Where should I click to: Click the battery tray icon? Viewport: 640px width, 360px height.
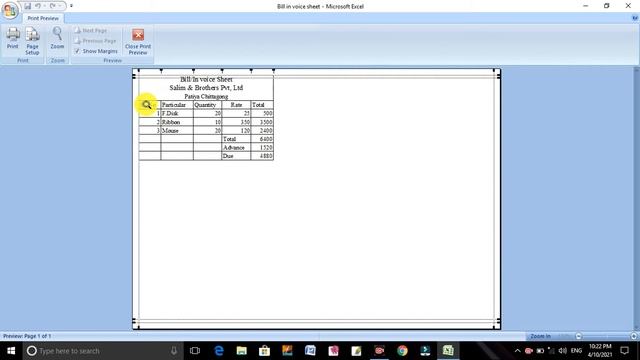coord(540,351)
